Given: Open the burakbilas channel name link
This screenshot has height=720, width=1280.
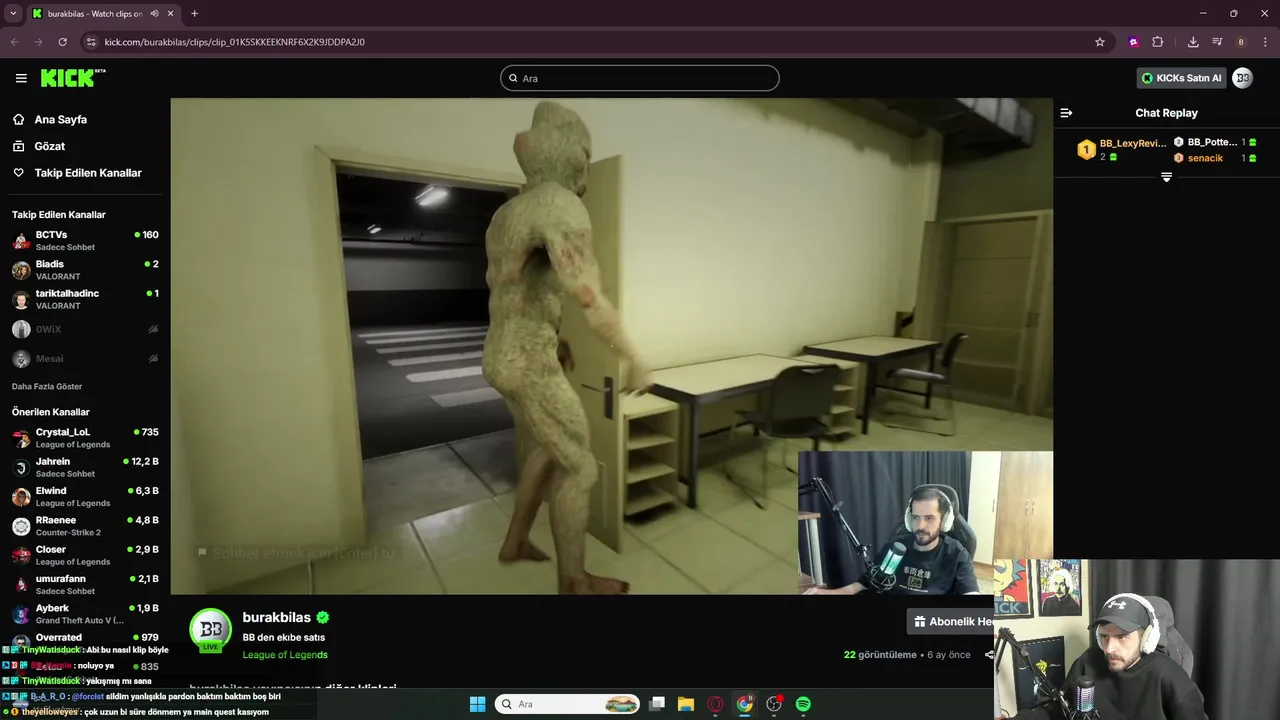Looking at the screenshot, I should [277, 618].
